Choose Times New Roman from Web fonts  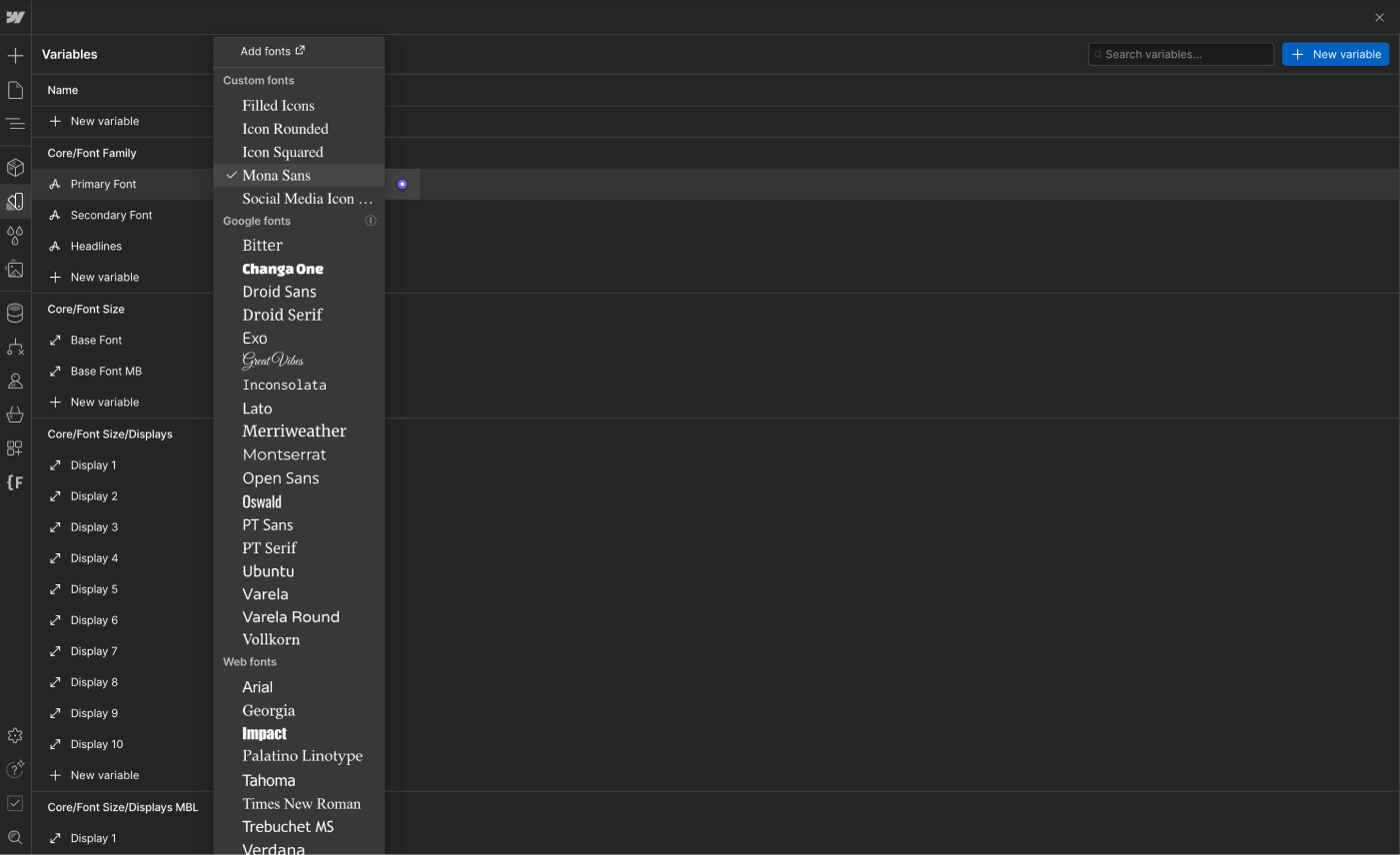pyautogui.click(x=301, y=803)
